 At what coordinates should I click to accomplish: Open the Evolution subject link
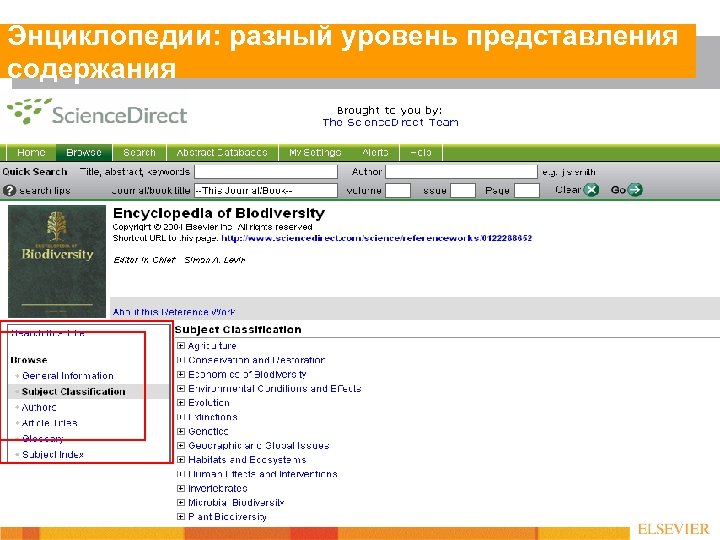[209, 403]
